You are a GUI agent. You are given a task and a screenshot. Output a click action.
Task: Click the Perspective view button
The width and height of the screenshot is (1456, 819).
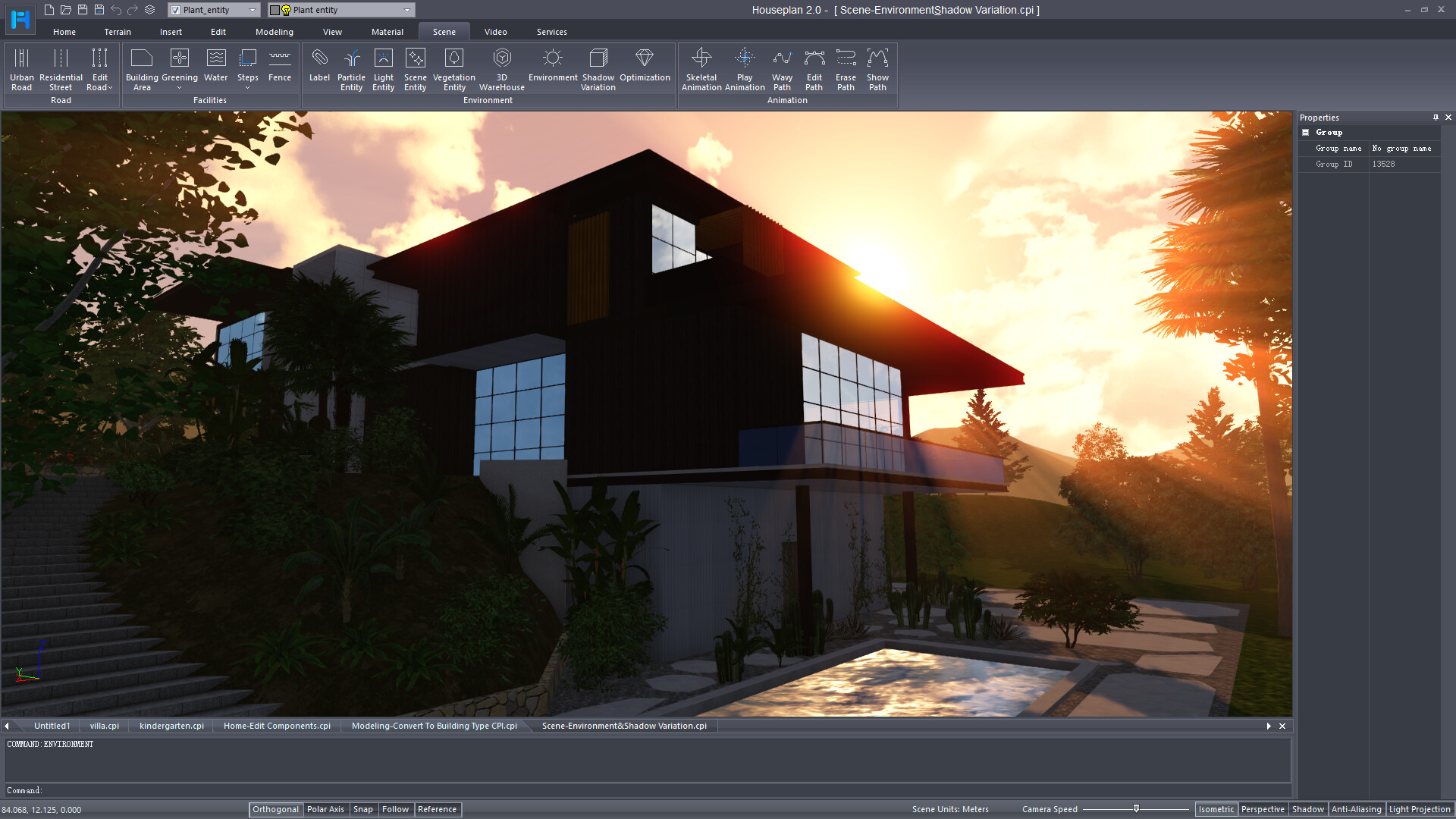click(x=1263, y=809)
